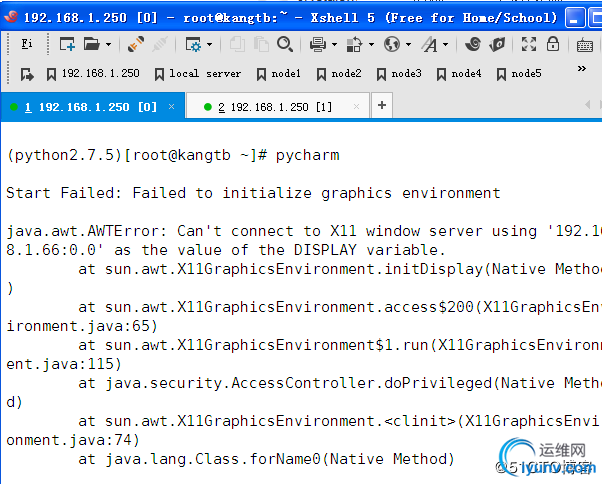Launch Xftp swirl icon
This screenshot has height=484, width=602.
coord(473,45)
